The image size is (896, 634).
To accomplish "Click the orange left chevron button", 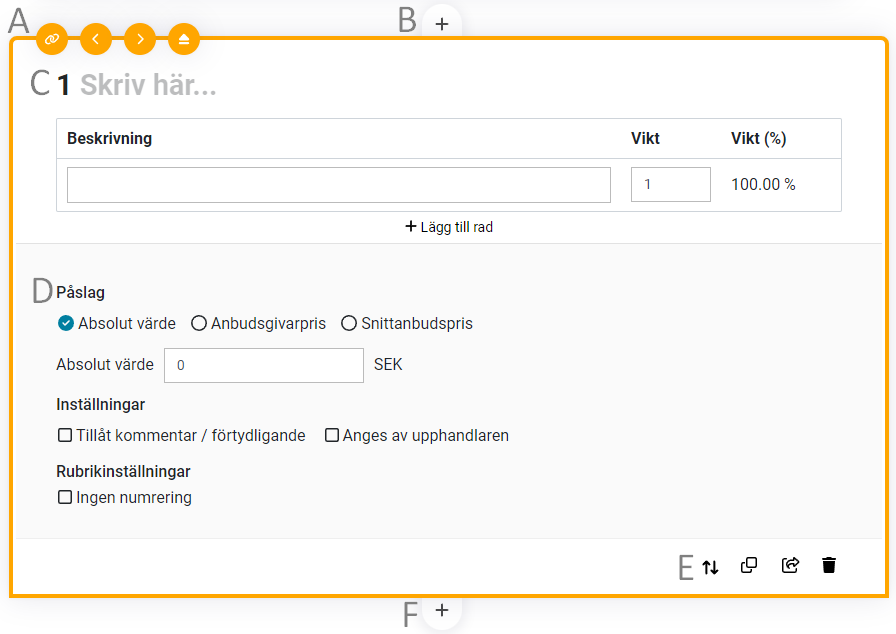I will [96, 39].
